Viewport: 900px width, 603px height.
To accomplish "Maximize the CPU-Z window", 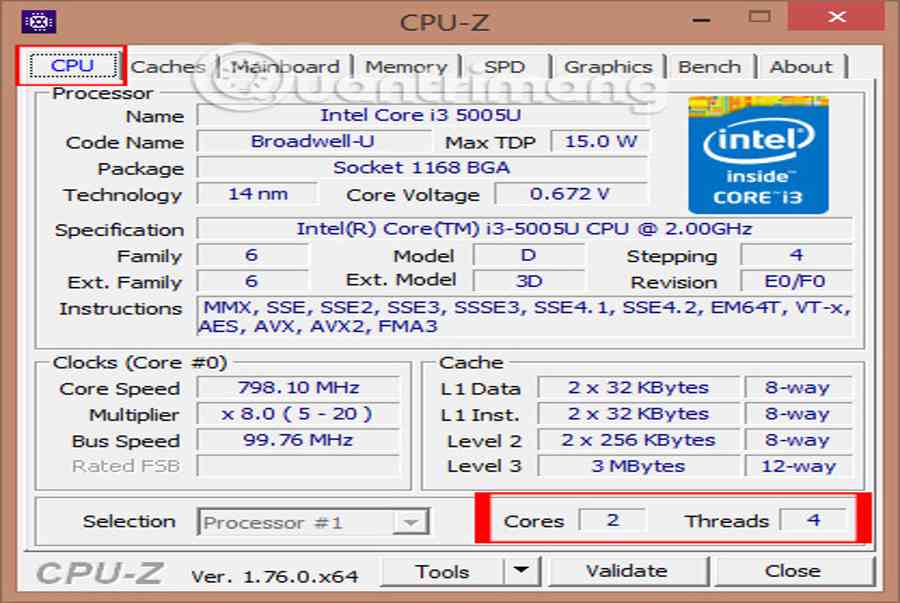I will click(759, 17).
